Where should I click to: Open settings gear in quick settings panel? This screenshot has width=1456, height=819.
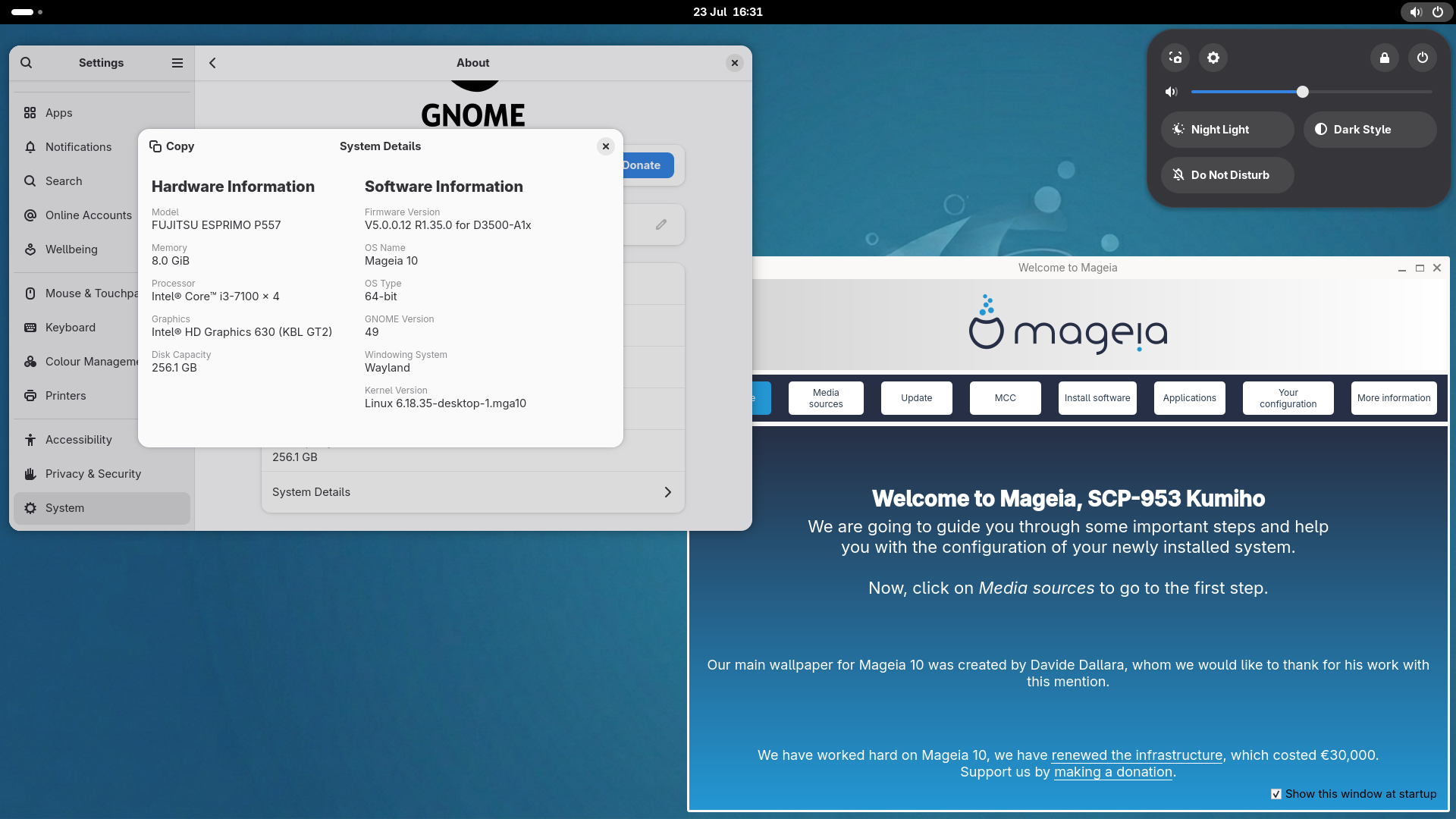[x=1213, y=58]
